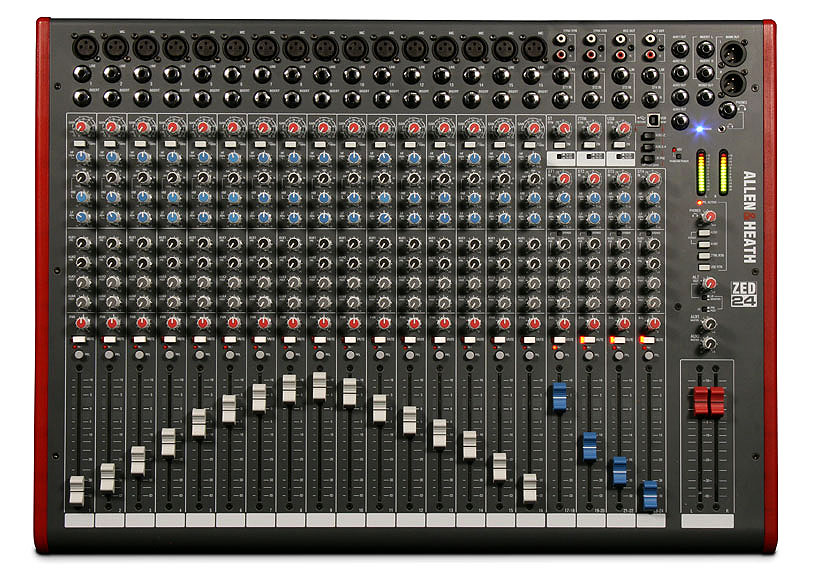Select the left LED level meter

click(x=701, y=172)
